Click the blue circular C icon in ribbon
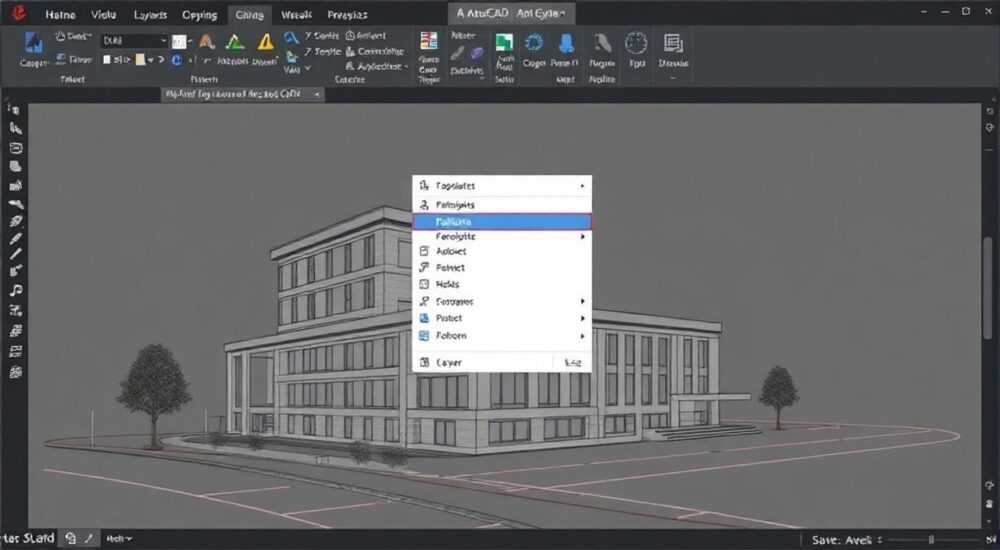 point(177,60)
